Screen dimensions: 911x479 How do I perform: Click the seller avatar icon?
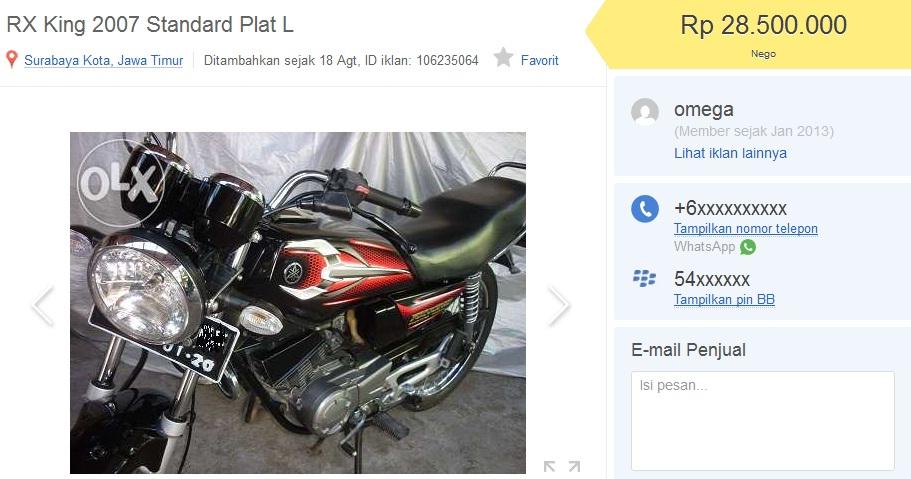click(x=645, y=112)
